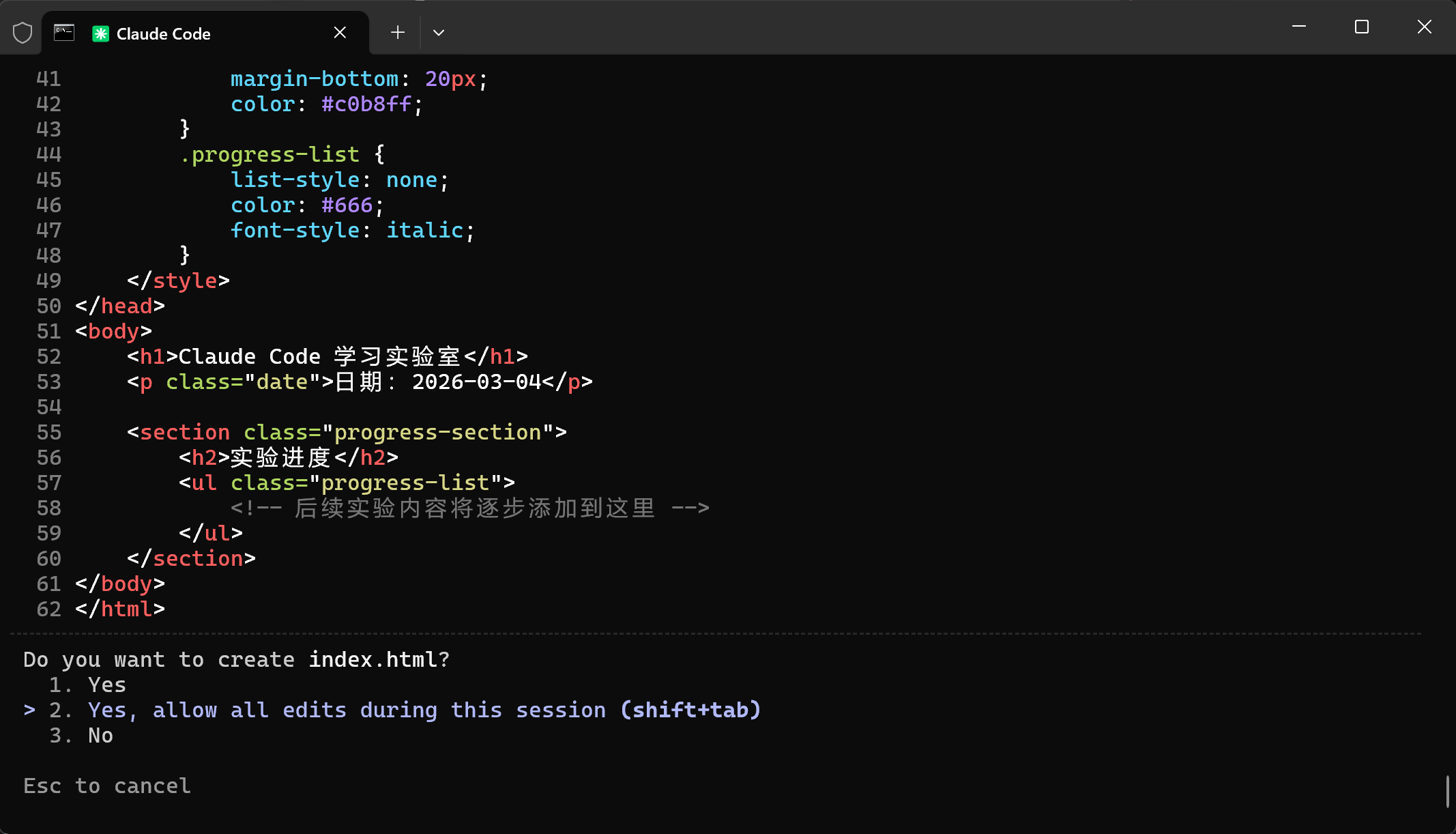Screen dimensions: 1456x834
Task: Click the h2 '实验进度' line
Action: coord(289,457)
